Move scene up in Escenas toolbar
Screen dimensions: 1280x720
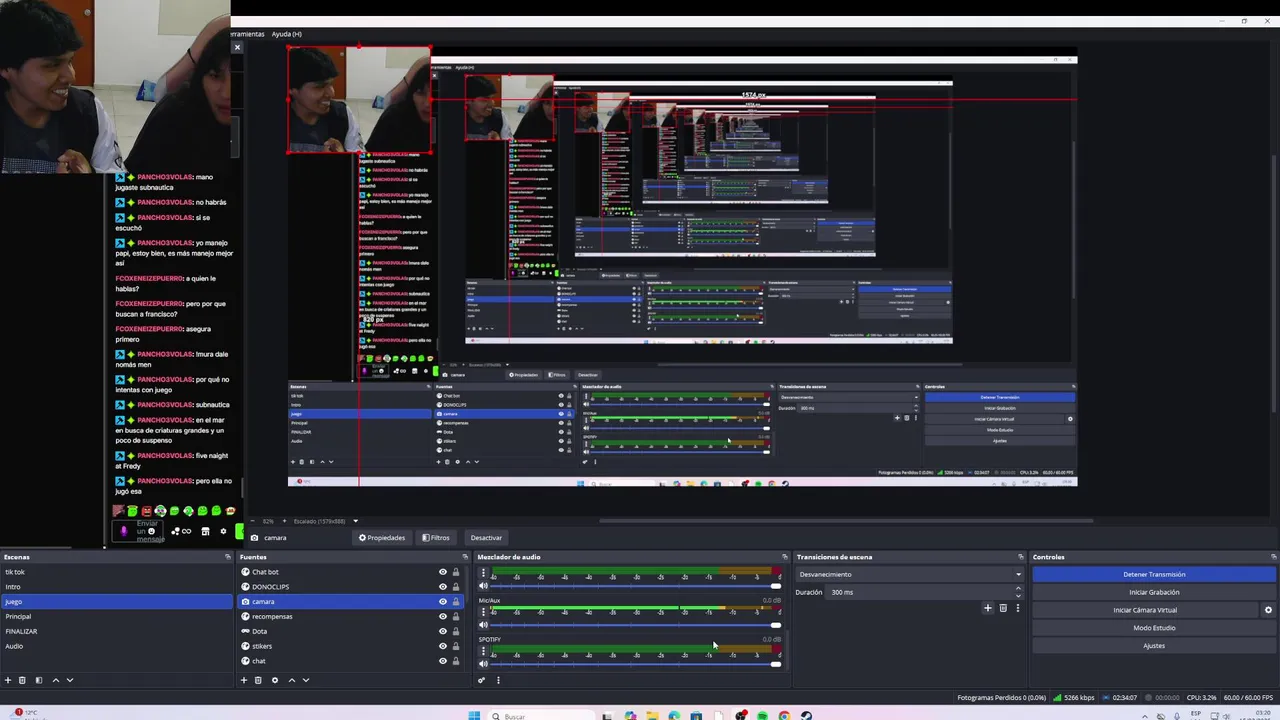(x=55, y=680)
